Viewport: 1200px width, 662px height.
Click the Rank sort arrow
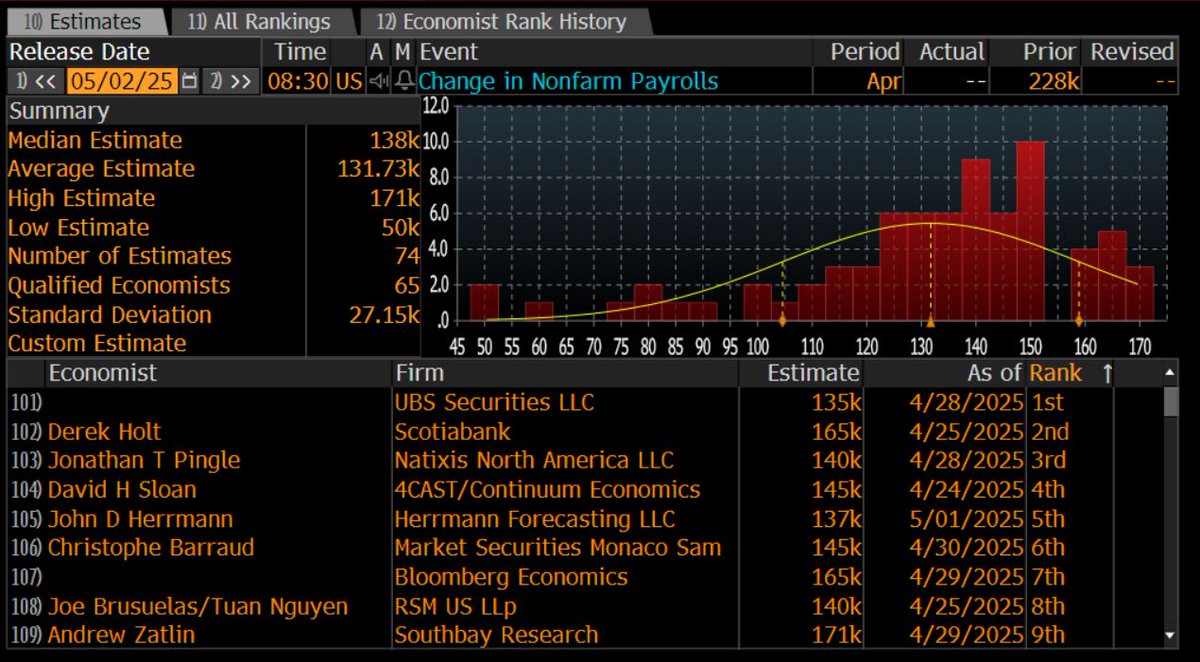click(1106, 373)
